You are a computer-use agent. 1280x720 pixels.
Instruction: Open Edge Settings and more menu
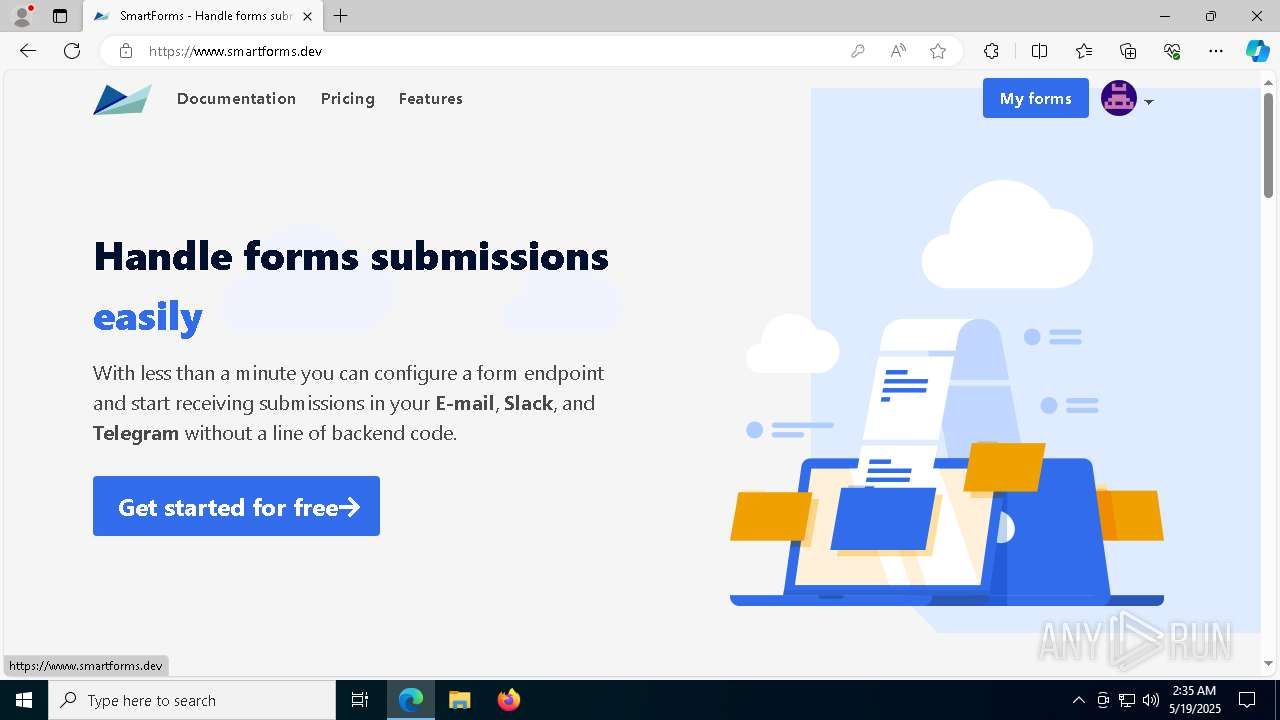[1216, 51]
